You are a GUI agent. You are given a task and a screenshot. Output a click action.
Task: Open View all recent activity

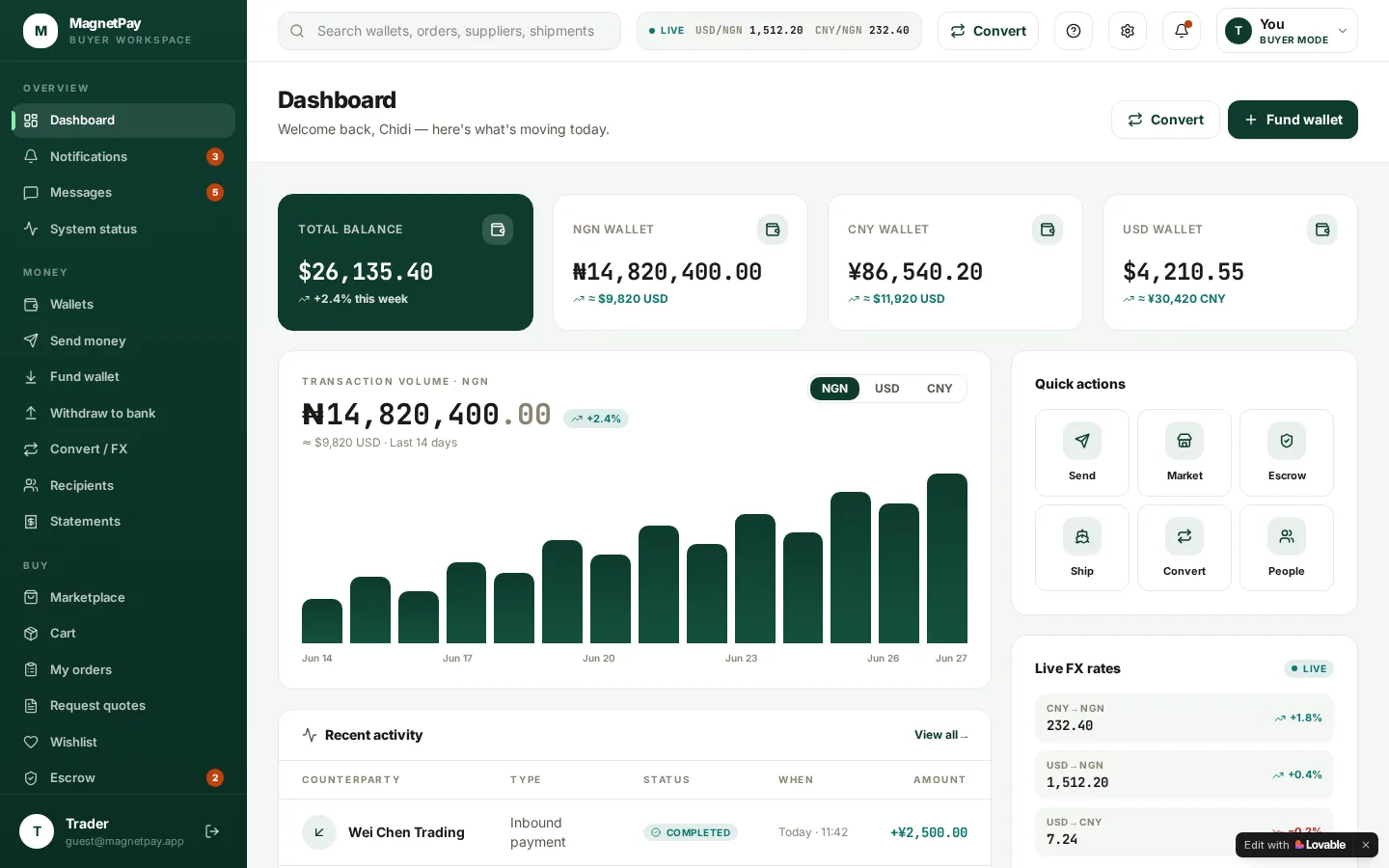pos(940,735)
